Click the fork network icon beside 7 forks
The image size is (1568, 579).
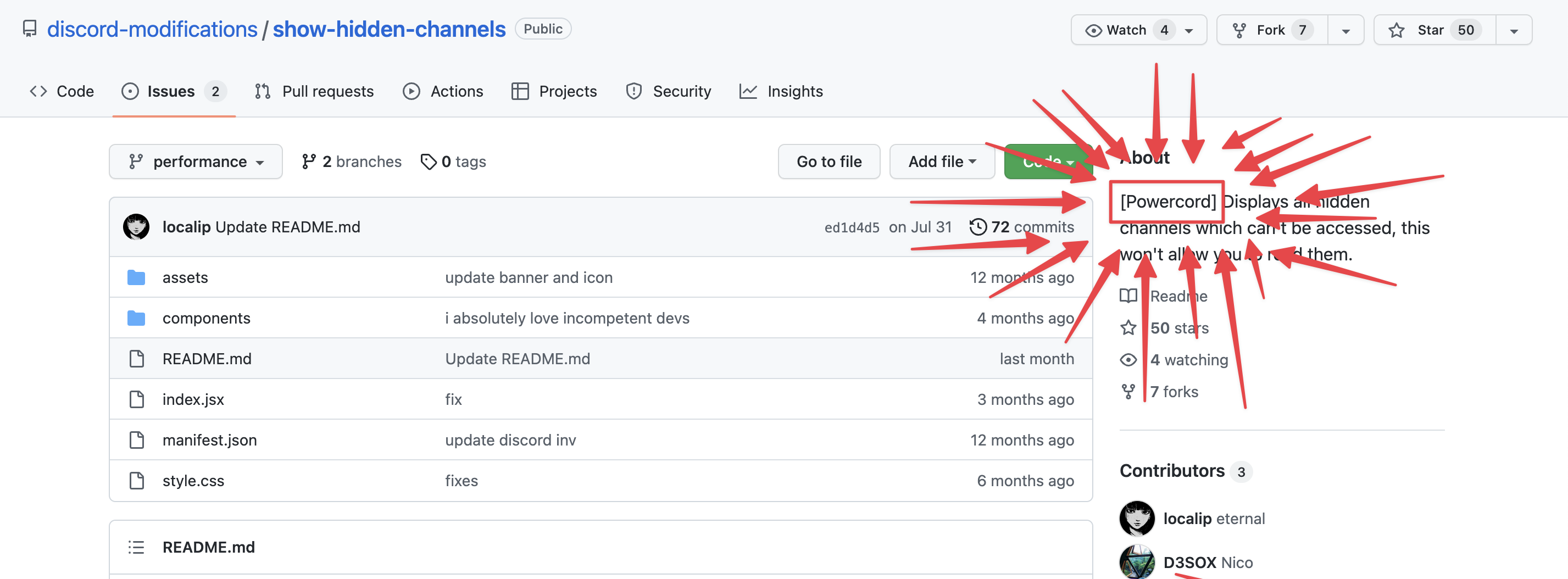click(x=1129, y=392)
